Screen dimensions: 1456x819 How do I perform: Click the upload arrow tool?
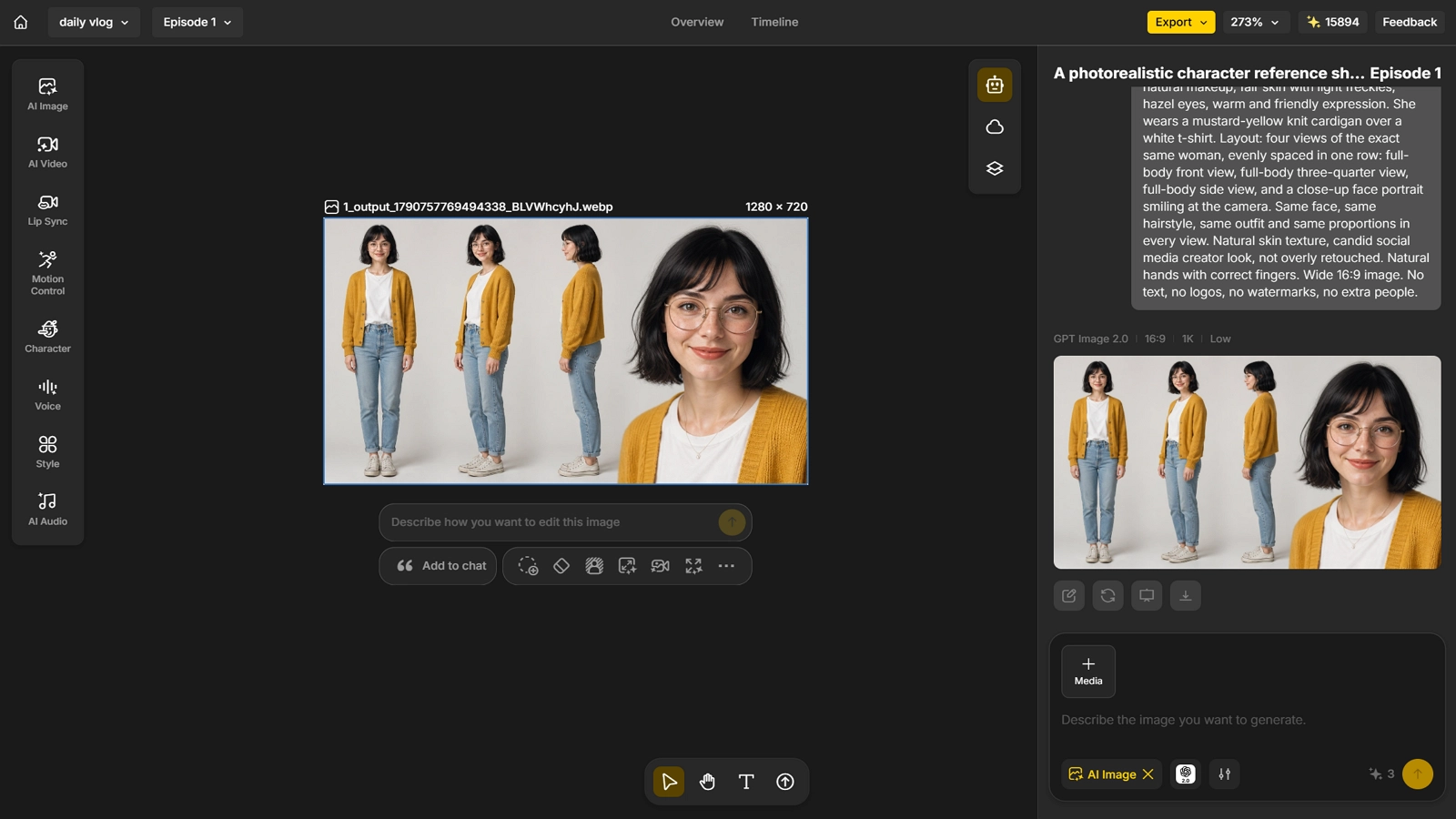[785, 782]
